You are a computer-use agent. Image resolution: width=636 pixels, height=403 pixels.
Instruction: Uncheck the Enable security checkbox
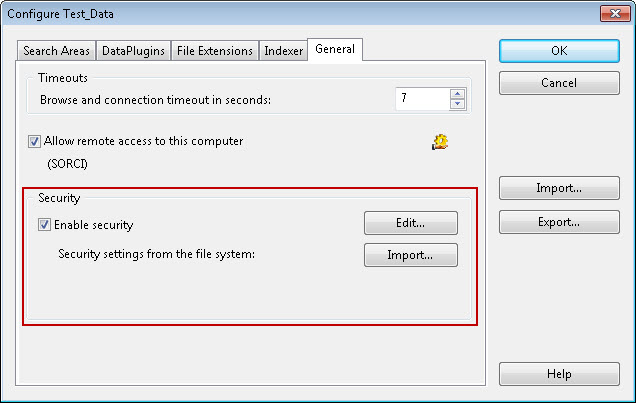pyautogui.click(x=45, y=225)
